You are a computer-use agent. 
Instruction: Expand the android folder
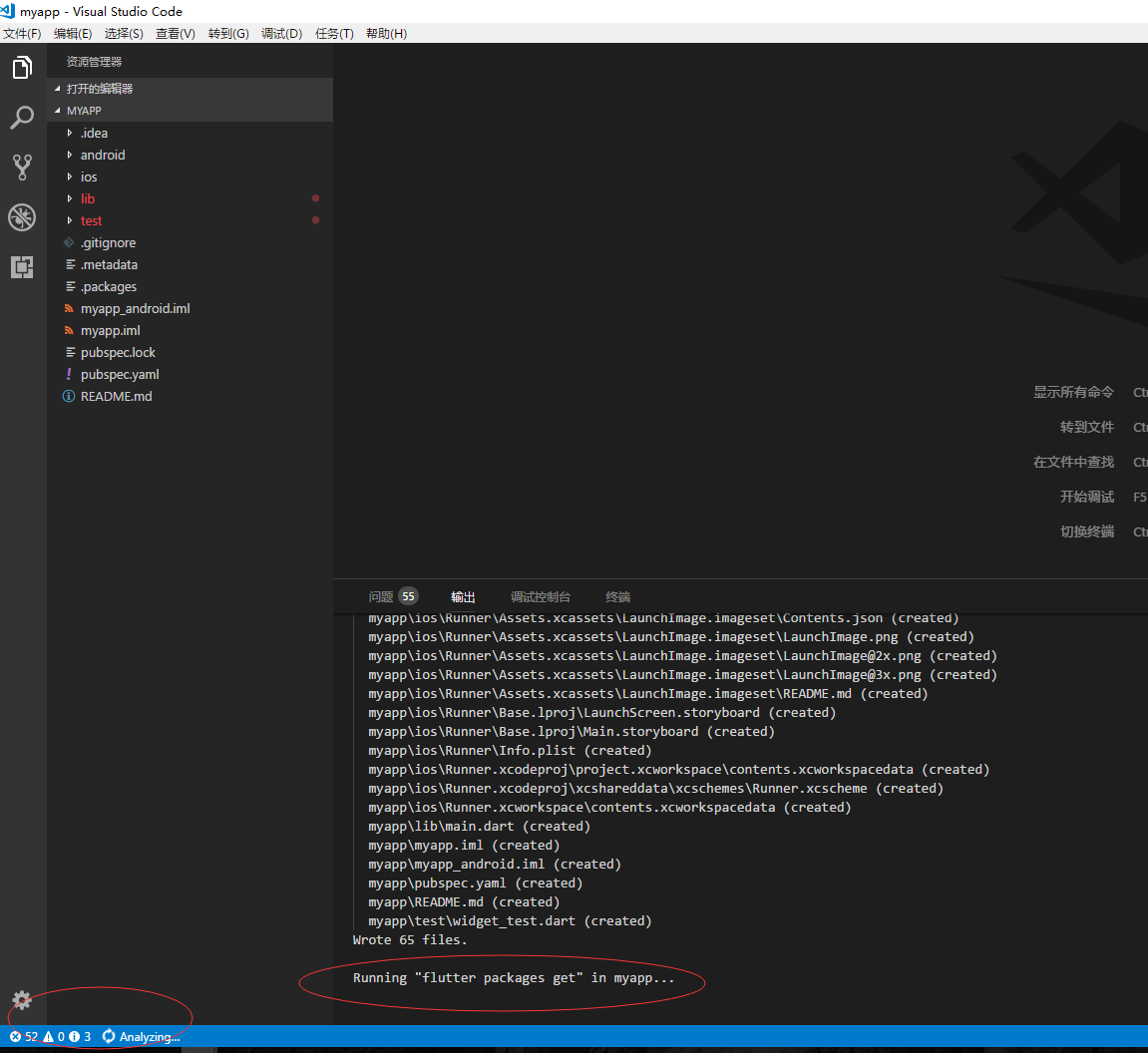[70, 155]
